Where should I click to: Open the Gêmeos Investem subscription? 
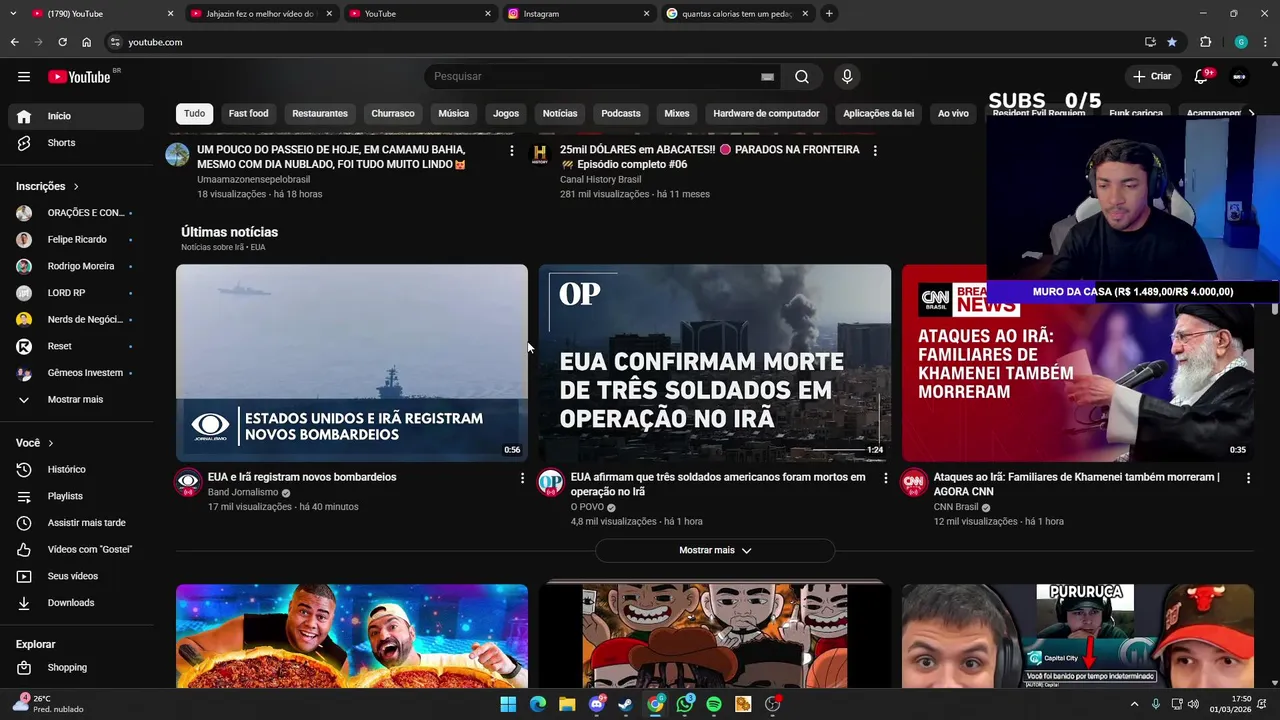point(76,373)
